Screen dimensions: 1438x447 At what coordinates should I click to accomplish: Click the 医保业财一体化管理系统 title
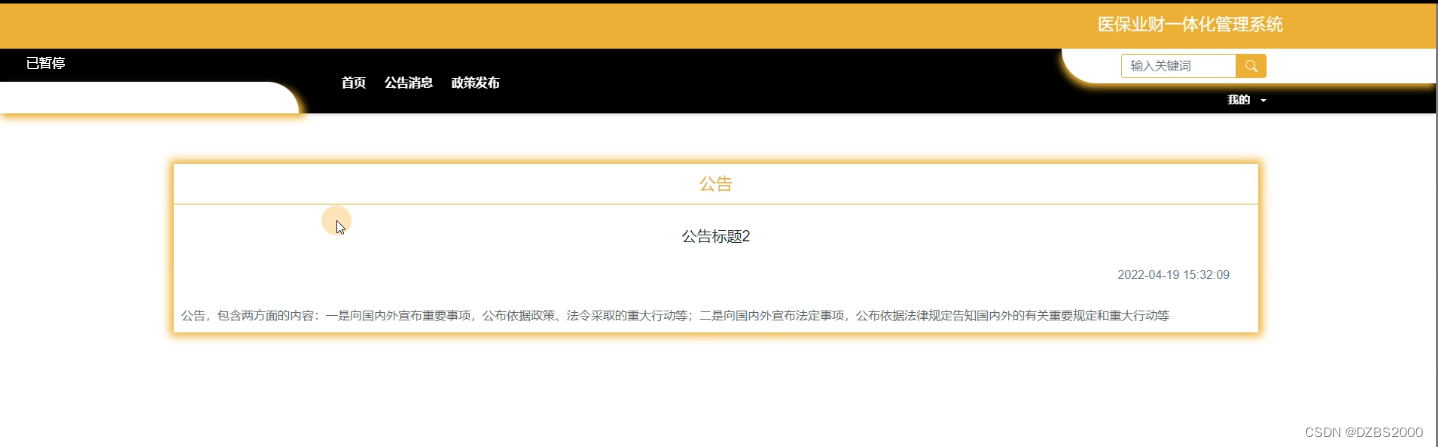pyautogui.click(x=1190, y=24)
